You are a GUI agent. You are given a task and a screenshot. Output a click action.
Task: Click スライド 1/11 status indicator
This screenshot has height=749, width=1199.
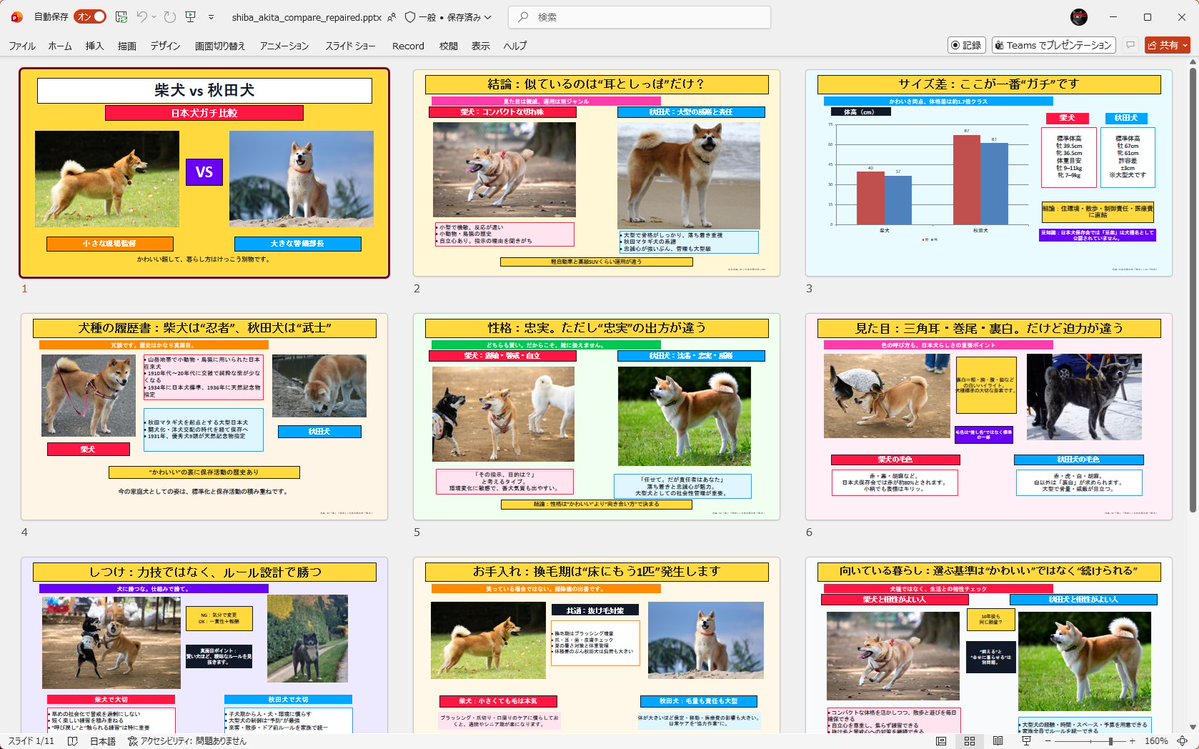coord(31,741)
